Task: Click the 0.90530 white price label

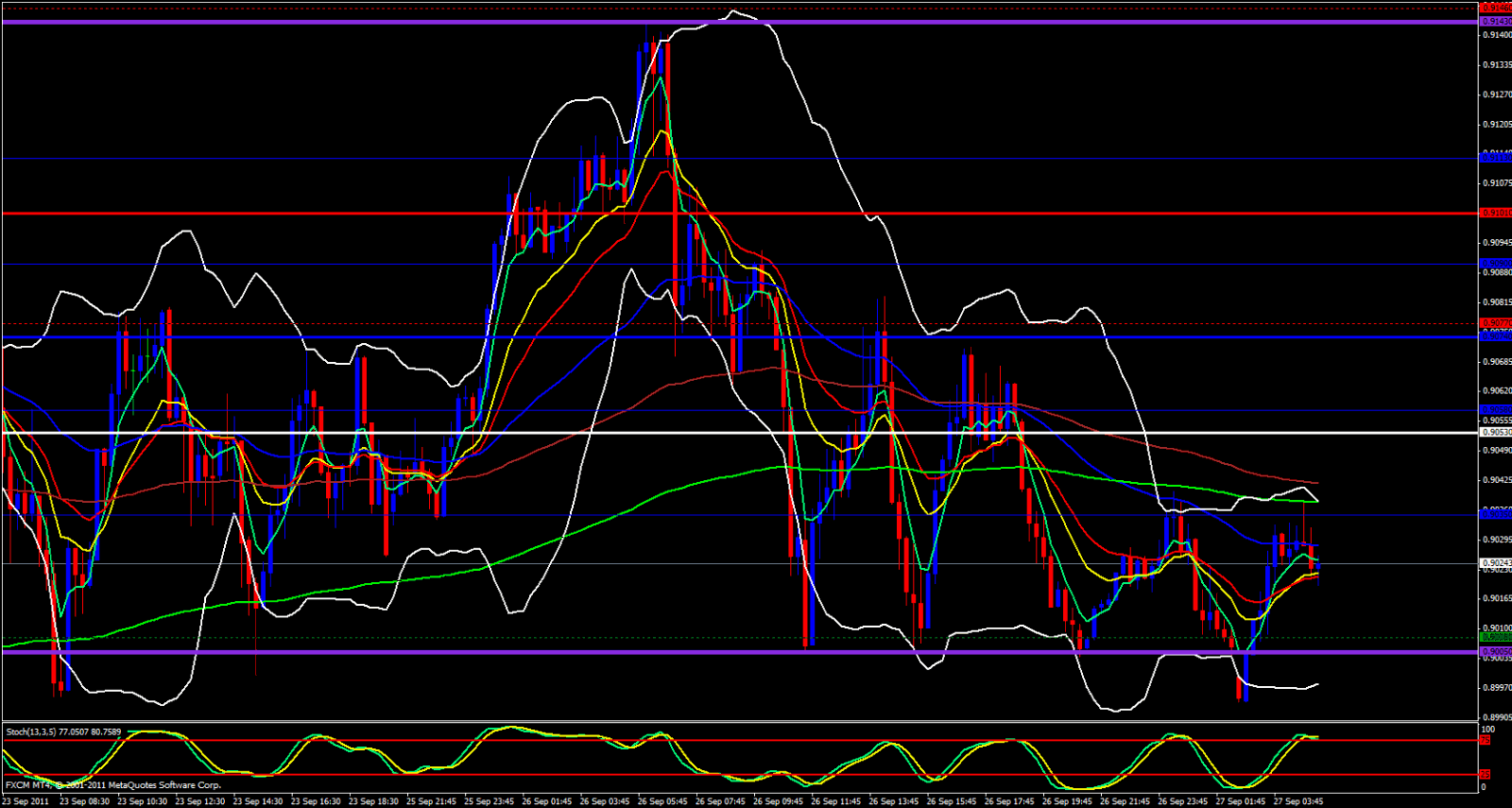Action: click(x=1495, y=433)
